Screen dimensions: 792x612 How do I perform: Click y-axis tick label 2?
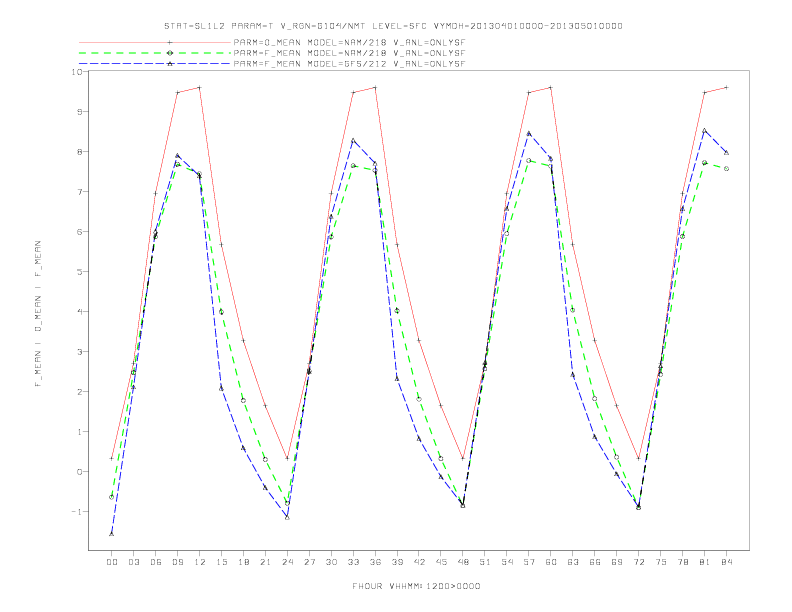79,391
